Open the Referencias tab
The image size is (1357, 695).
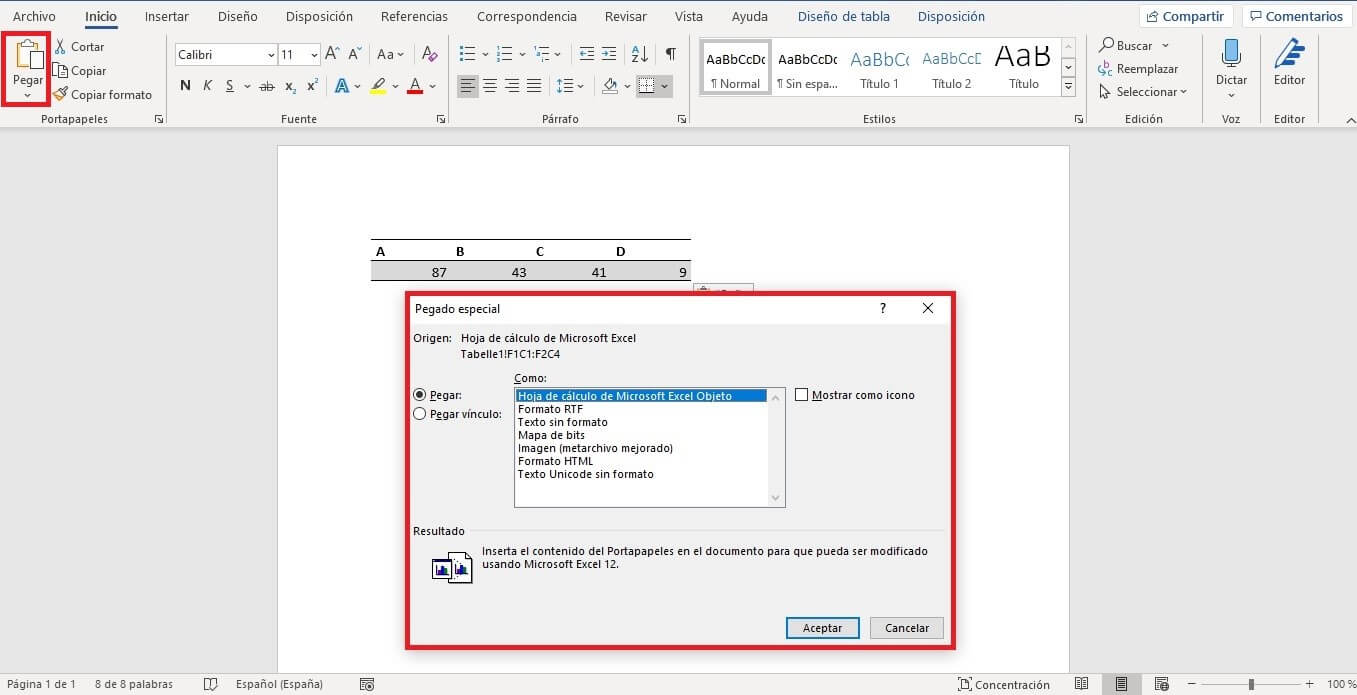click(x=414, y=17)
